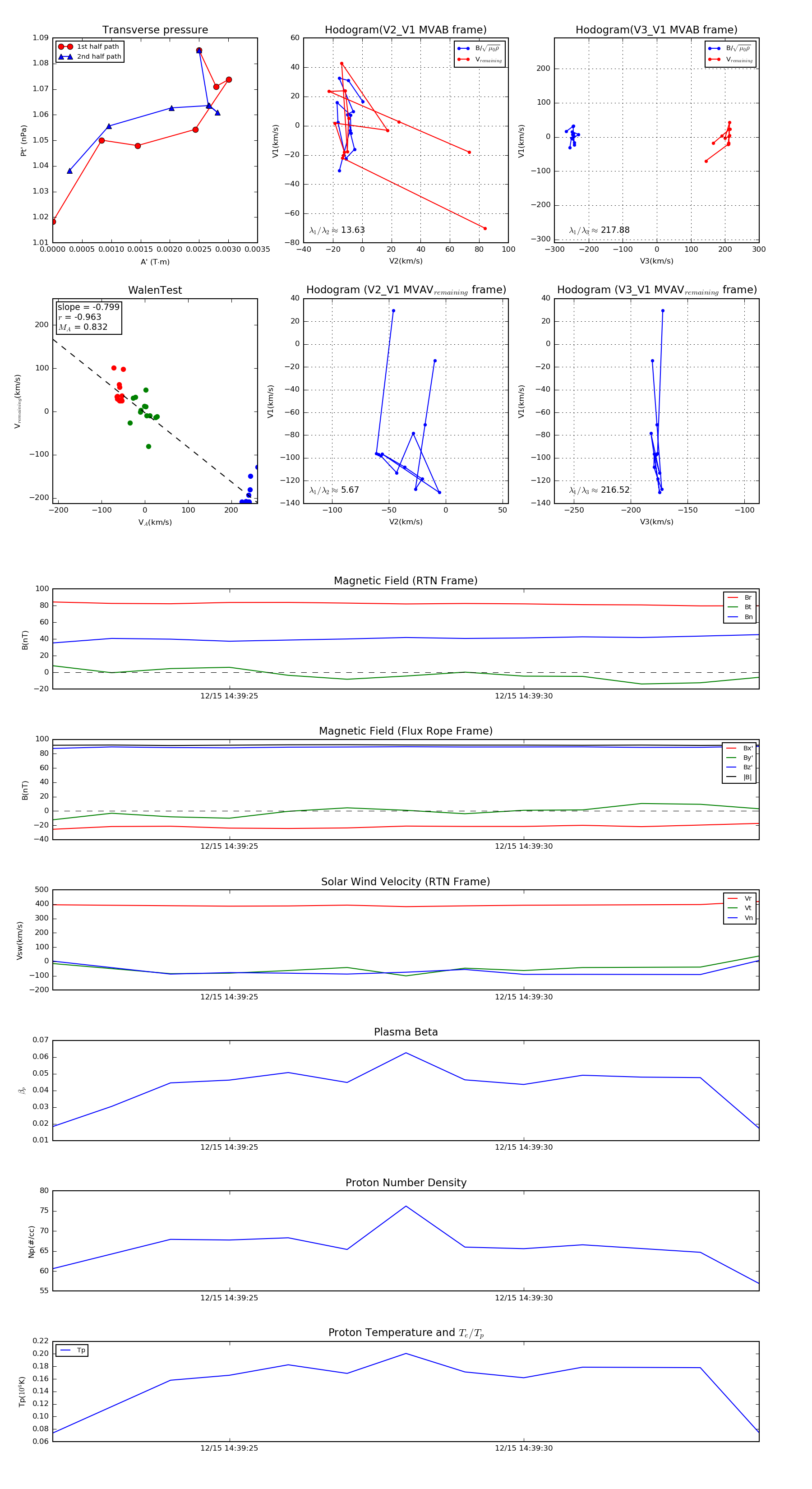Click the Hodogram (V2_V1 MVAV remaining frame) title
The width and height of the screenshot is (812, 1489).
click(406, 290)
